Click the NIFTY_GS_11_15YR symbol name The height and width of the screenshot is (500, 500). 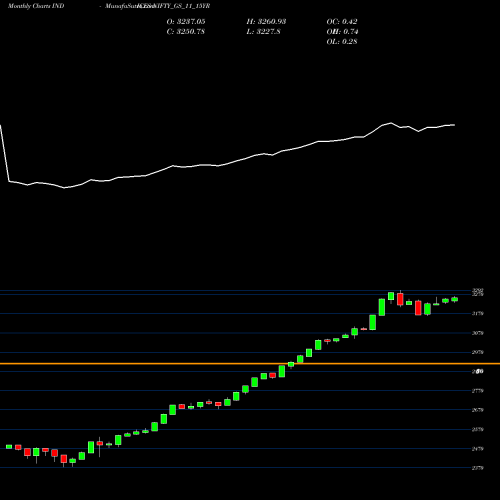(182, 6)
